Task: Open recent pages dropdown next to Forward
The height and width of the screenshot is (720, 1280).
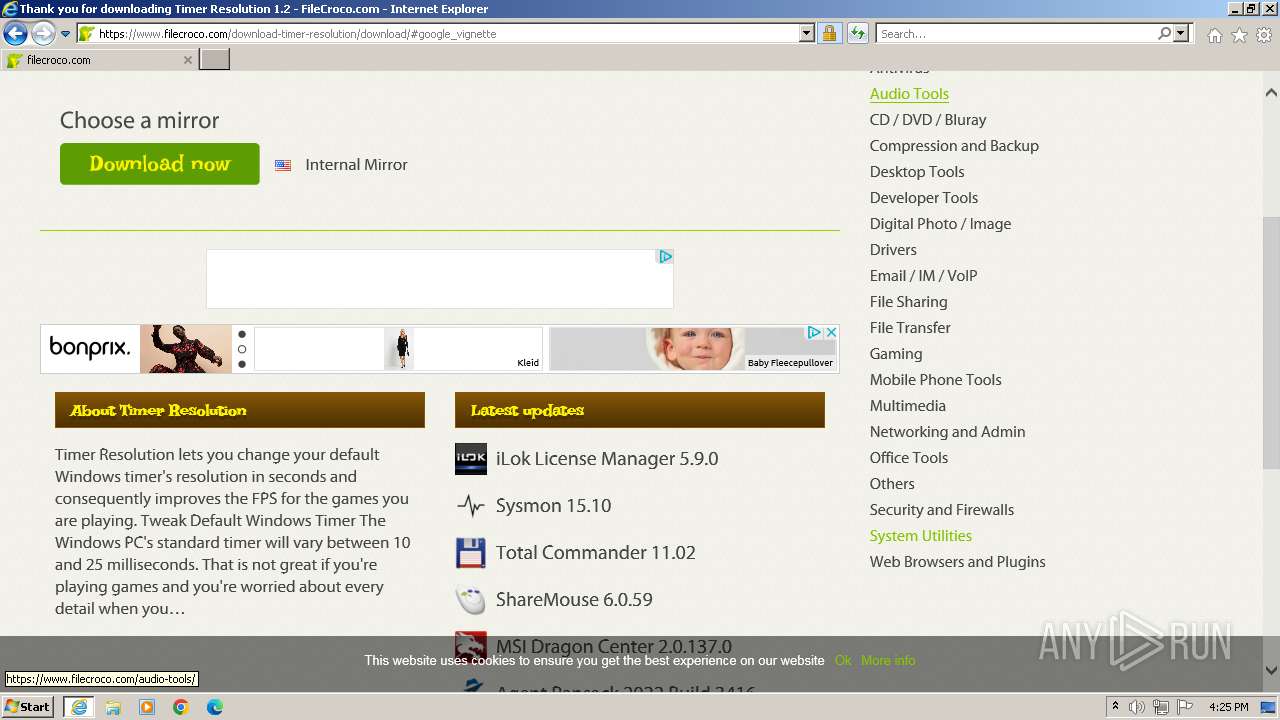Action: pos(65,34)
